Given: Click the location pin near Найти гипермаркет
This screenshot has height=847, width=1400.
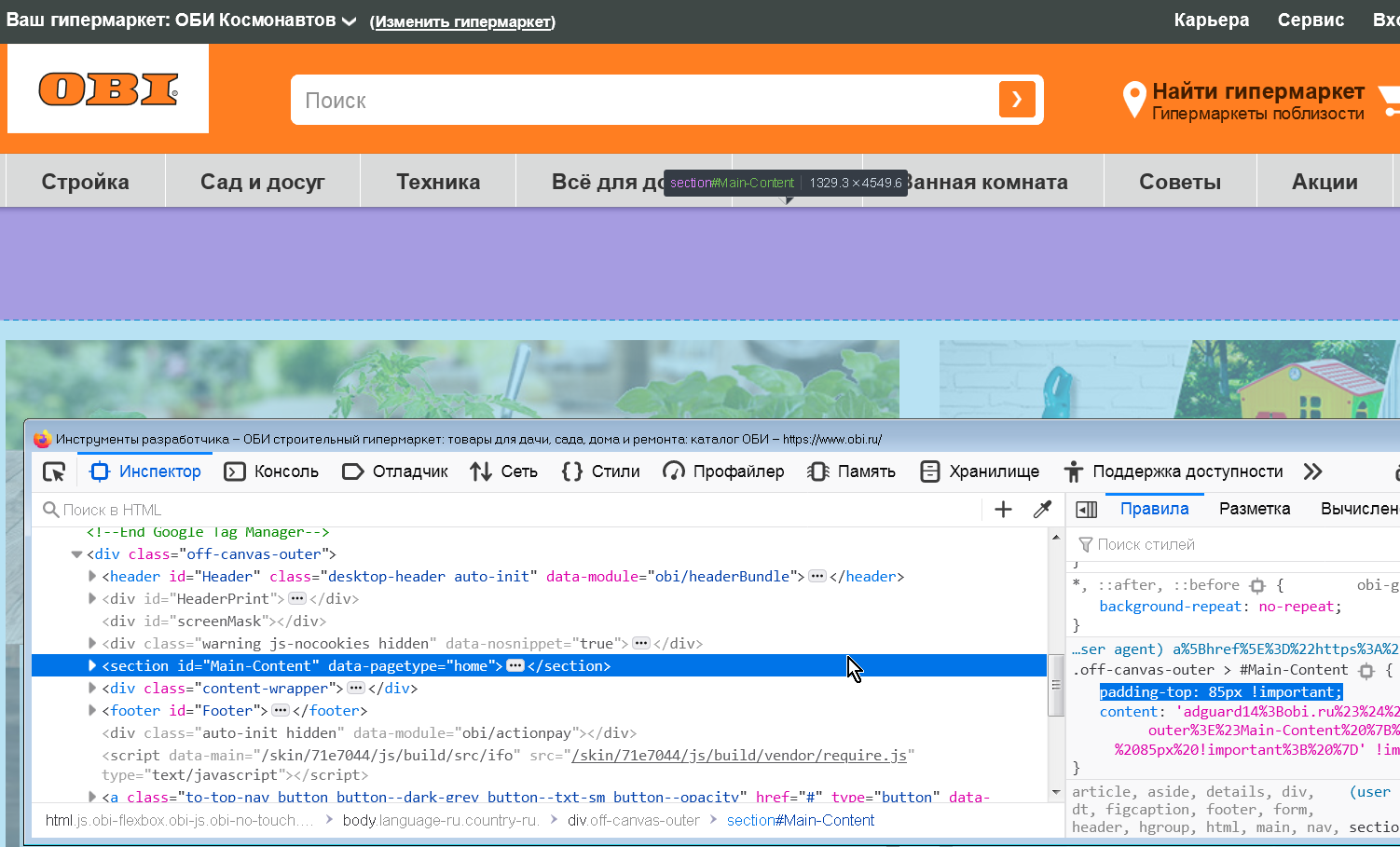Looking at the screenshot, I should [1133, 99].
